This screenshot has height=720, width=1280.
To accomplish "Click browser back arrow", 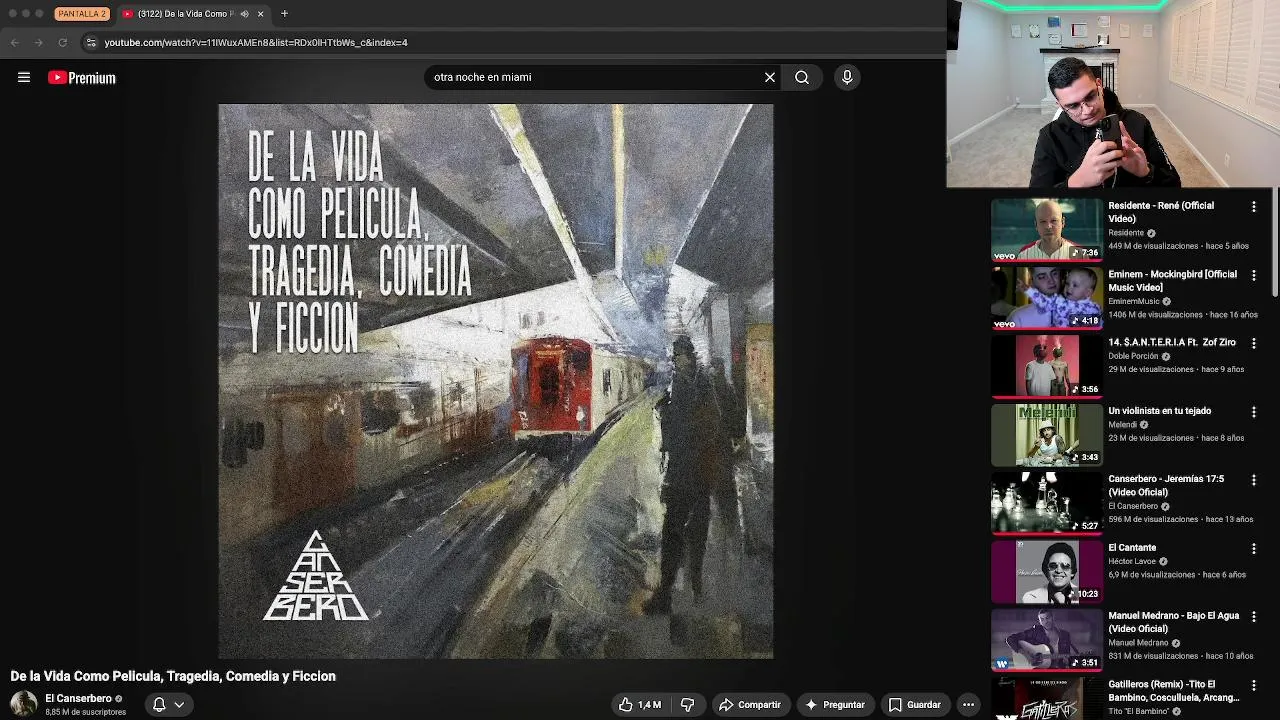I will point(14,42).
